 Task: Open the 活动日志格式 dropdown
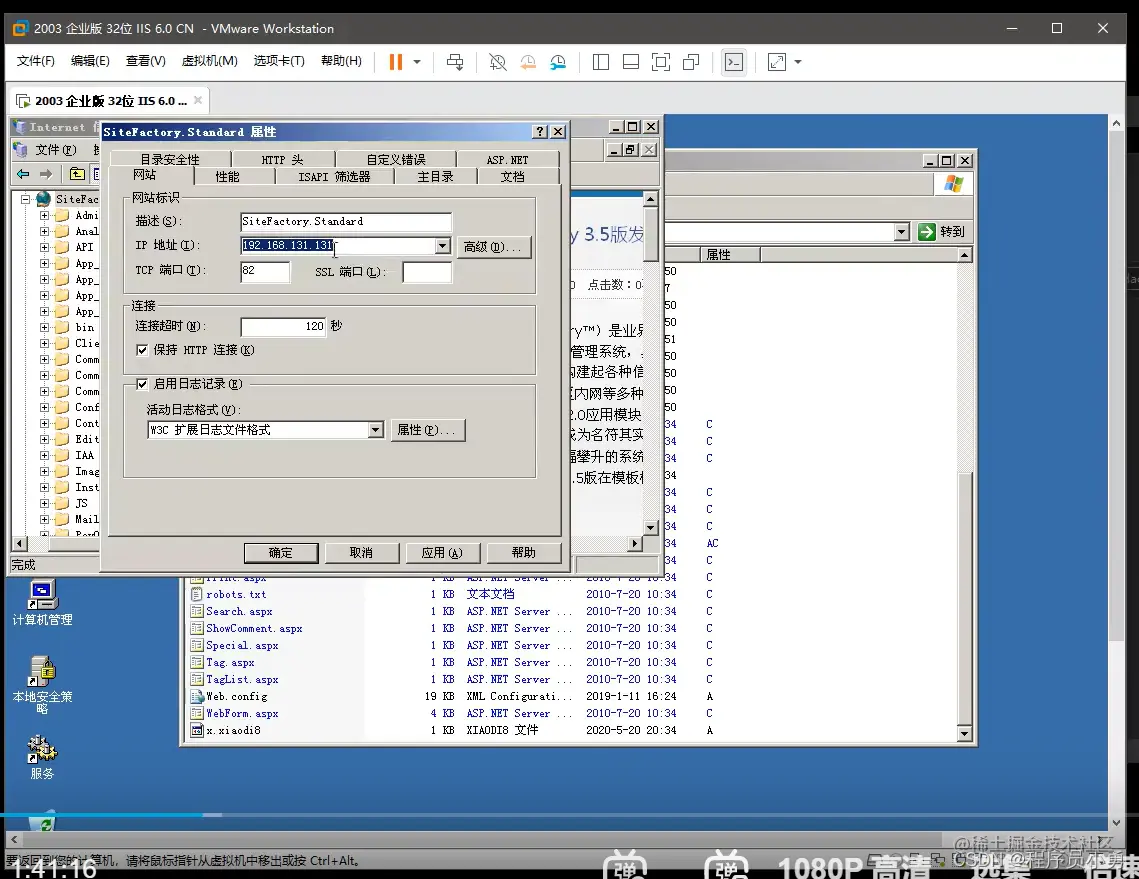[375, 430]
